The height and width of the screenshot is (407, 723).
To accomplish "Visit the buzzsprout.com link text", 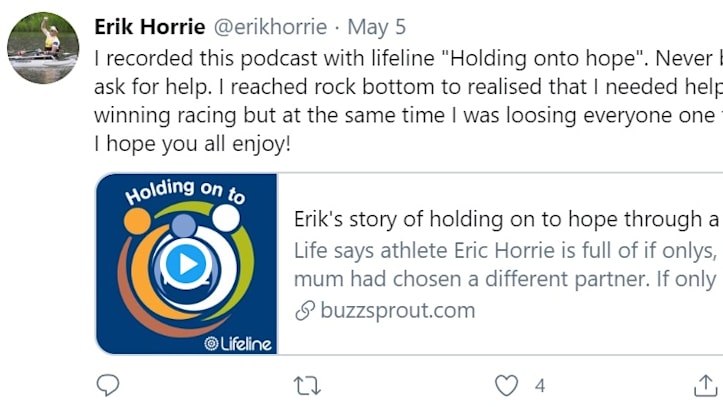I will pos(397,310).
